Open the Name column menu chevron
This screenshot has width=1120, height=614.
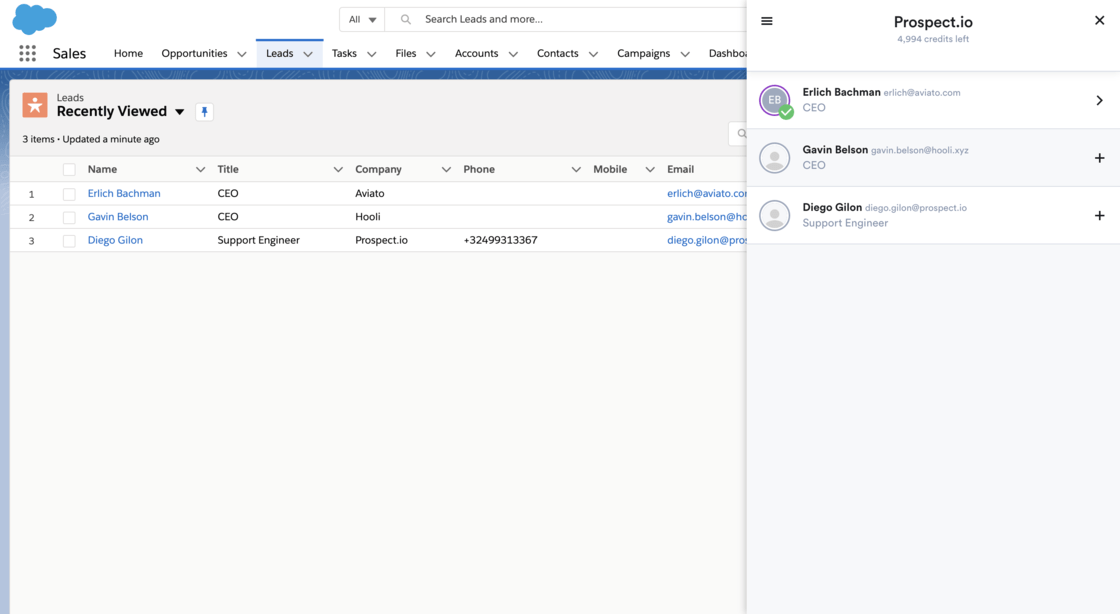(x=200, y=169)
